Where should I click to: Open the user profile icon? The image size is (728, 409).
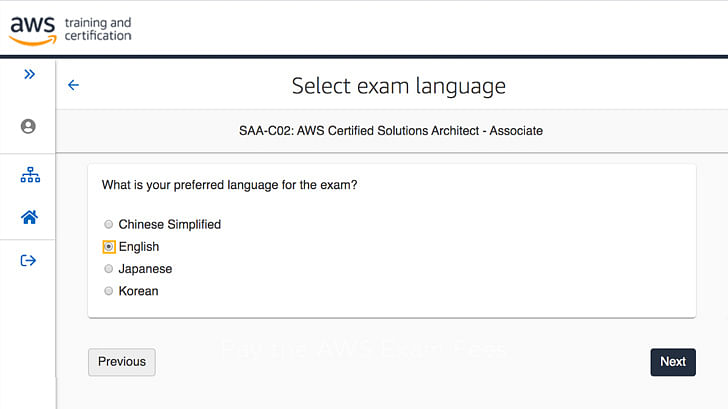pos(28,127)
